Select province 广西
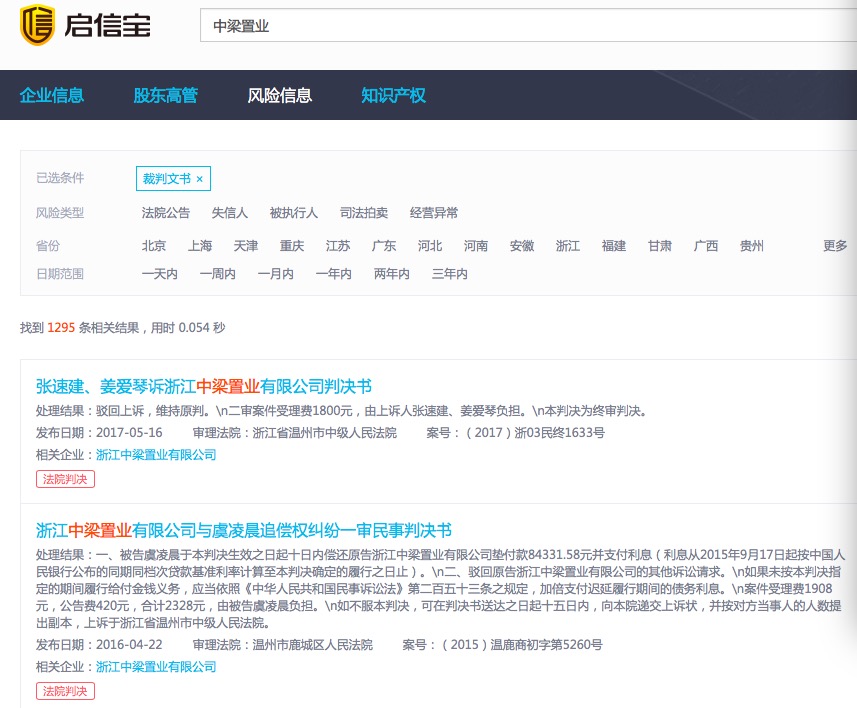 [x=706, y=245]
